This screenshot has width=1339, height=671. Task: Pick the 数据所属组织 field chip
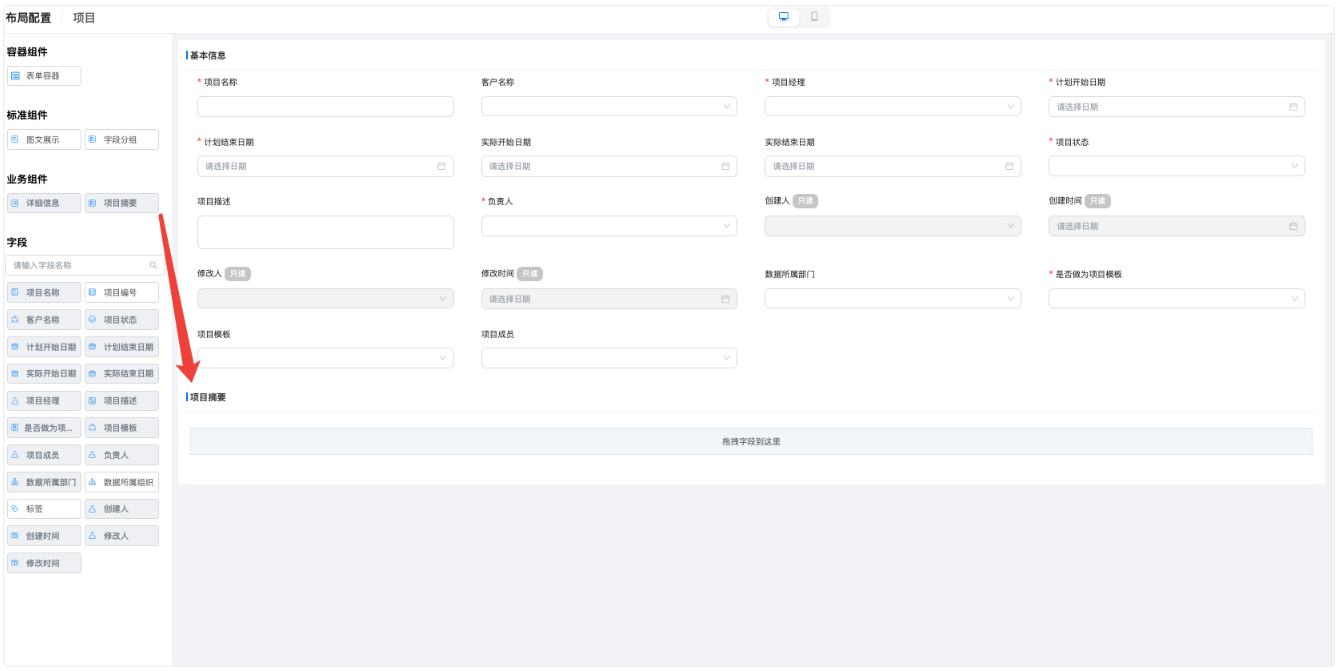pos(122,482)
